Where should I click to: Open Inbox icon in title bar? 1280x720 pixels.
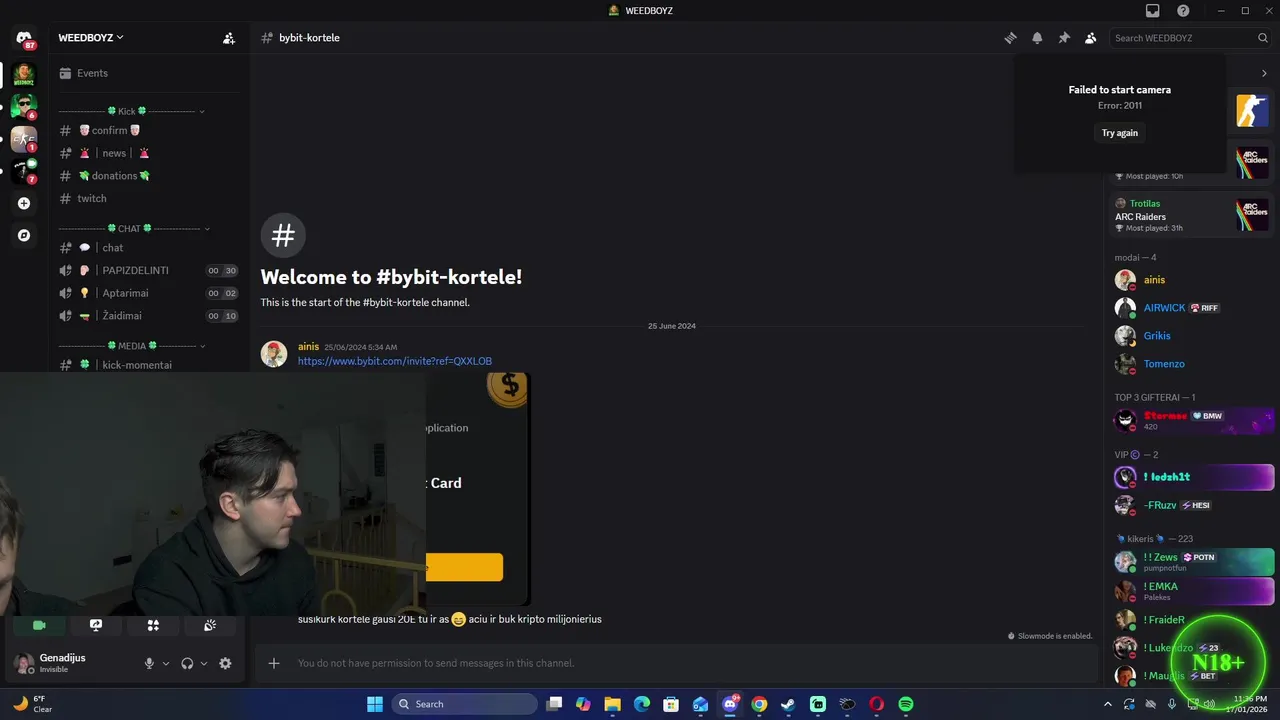[1153, 11]
